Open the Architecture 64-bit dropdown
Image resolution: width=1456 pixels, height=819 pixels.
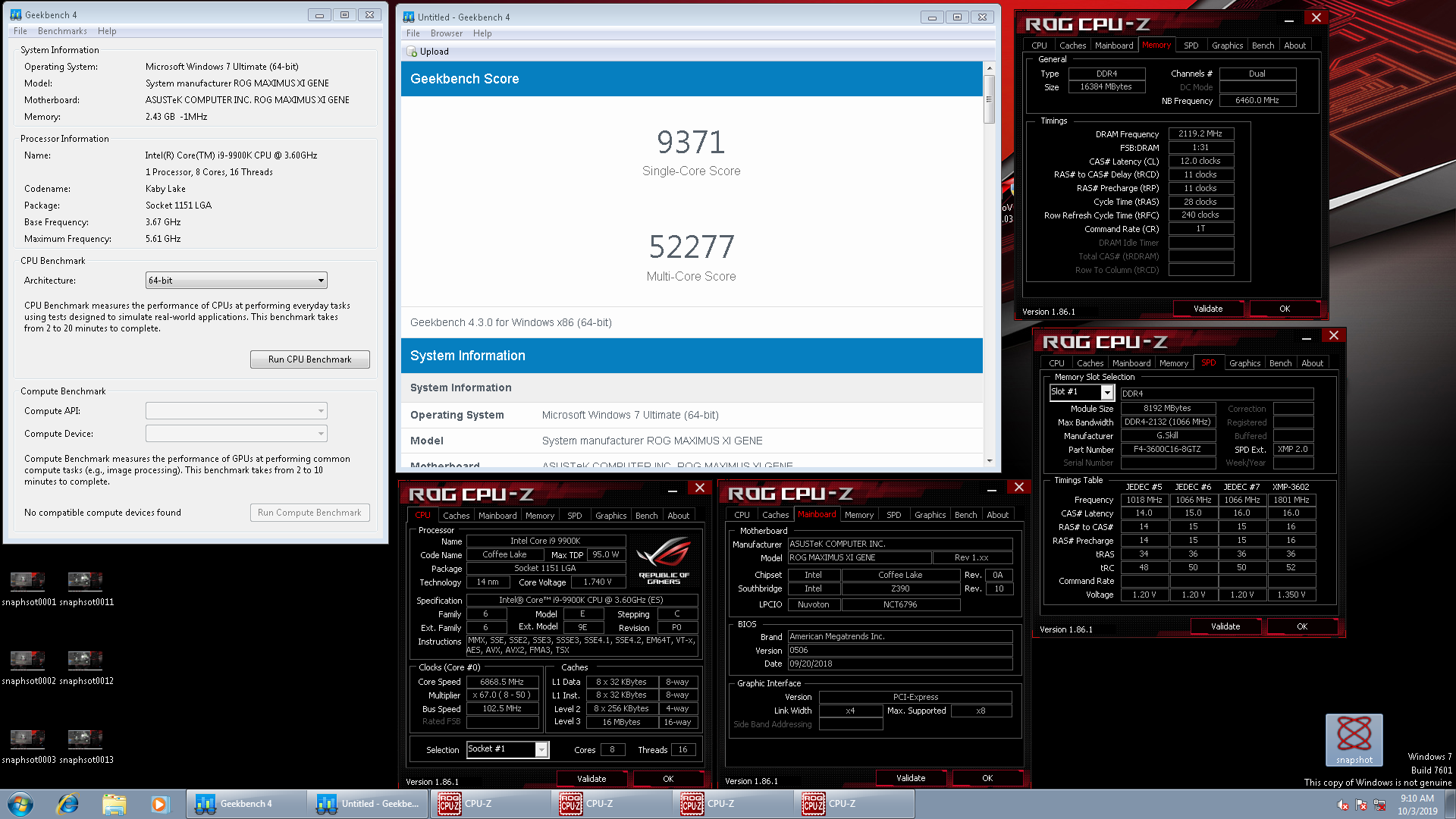click(237, 281)
